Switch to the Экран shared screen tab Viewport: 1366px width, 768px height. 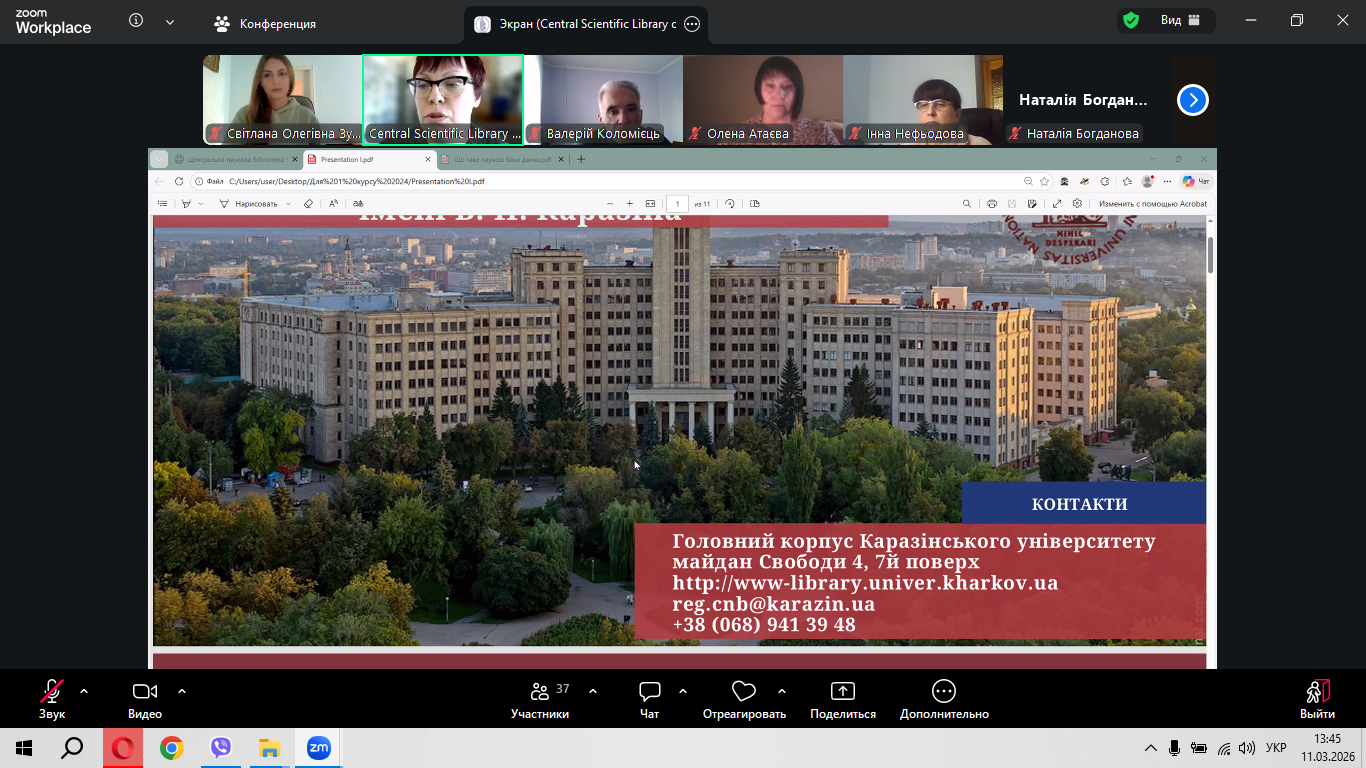575,24
